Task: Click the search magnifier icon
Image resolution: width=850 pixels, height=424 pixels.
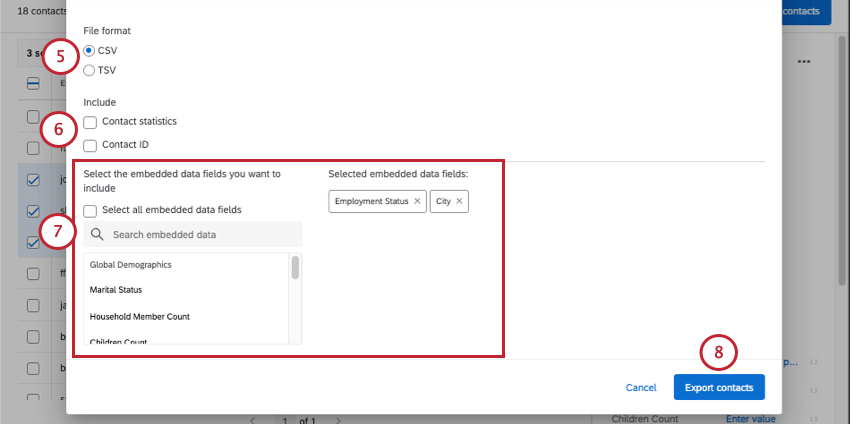Action: click(97, 234)
